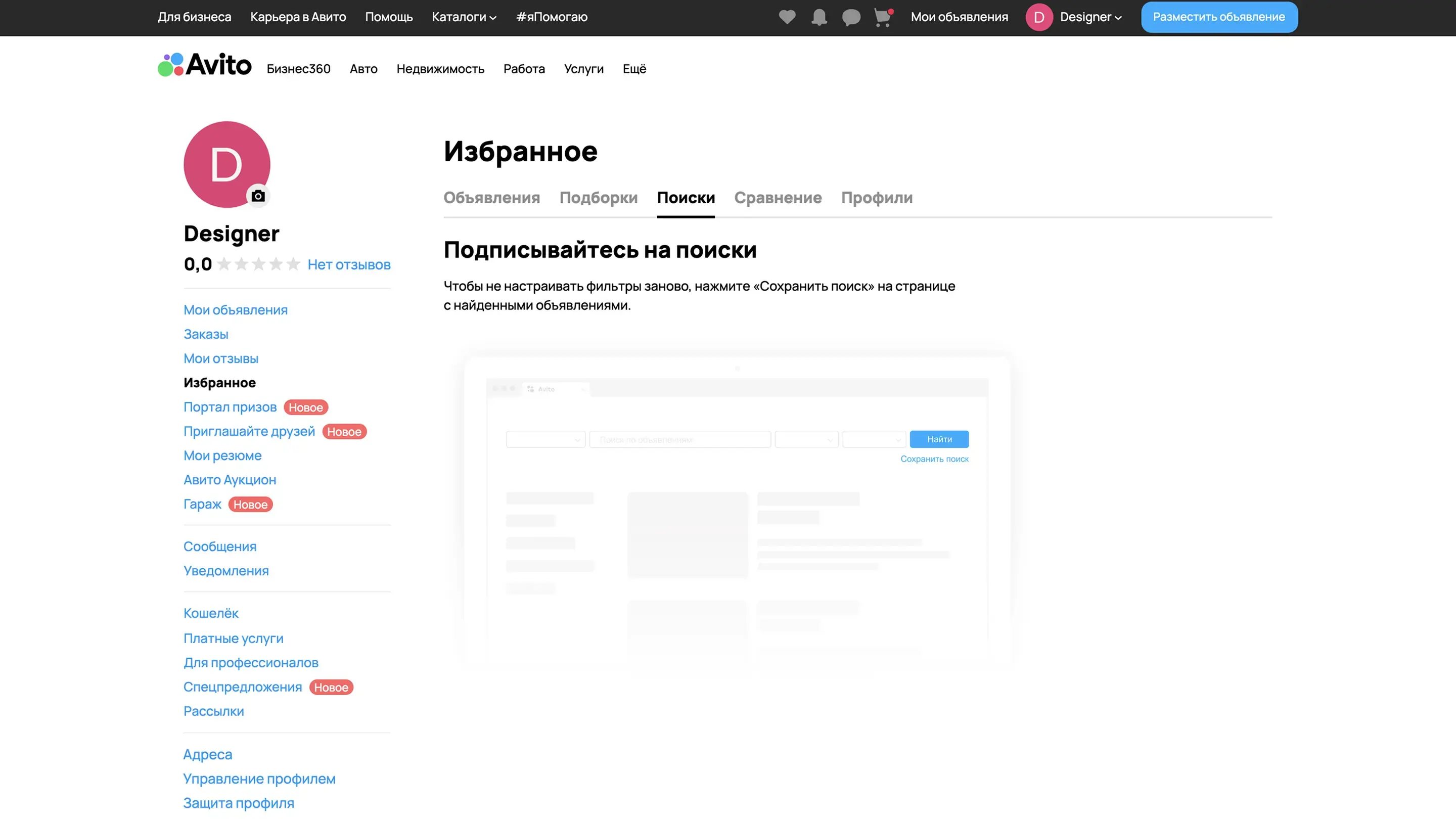
Task: Go to Кошелёк in the sidebar
Action: point(211,613)
